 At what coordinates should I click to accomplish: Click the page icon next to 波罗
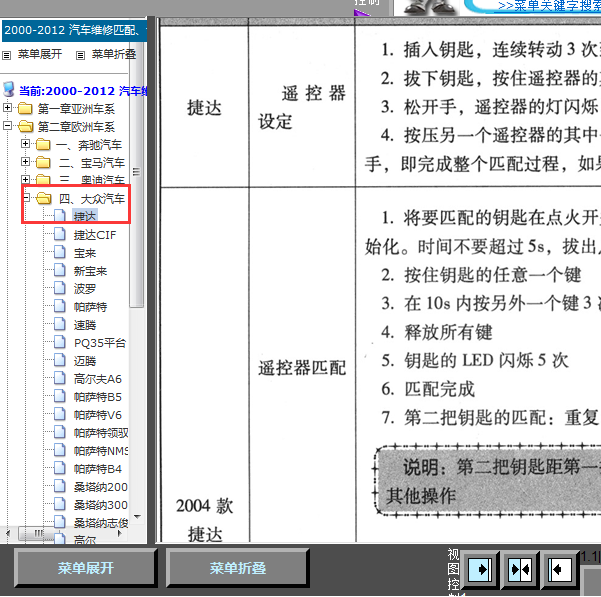coord(60,288)
